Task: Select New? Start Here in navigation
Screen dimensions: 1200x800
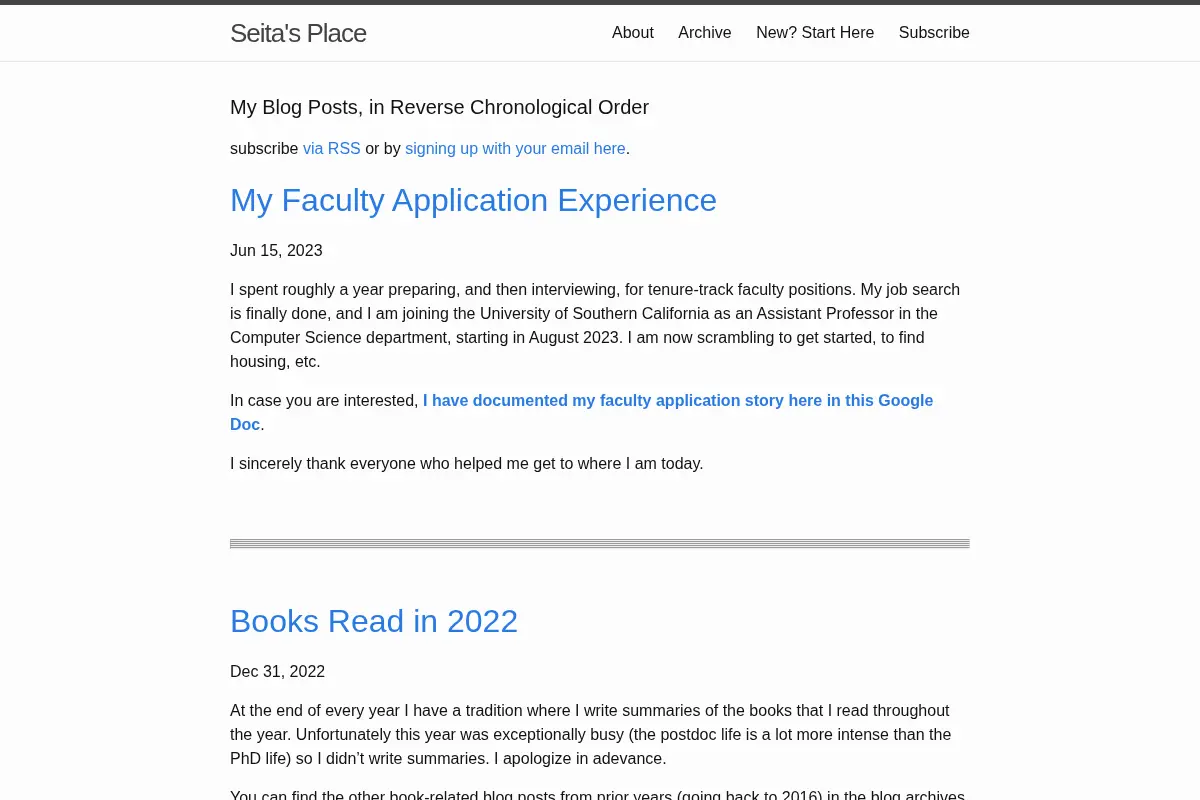Action: 815,33
